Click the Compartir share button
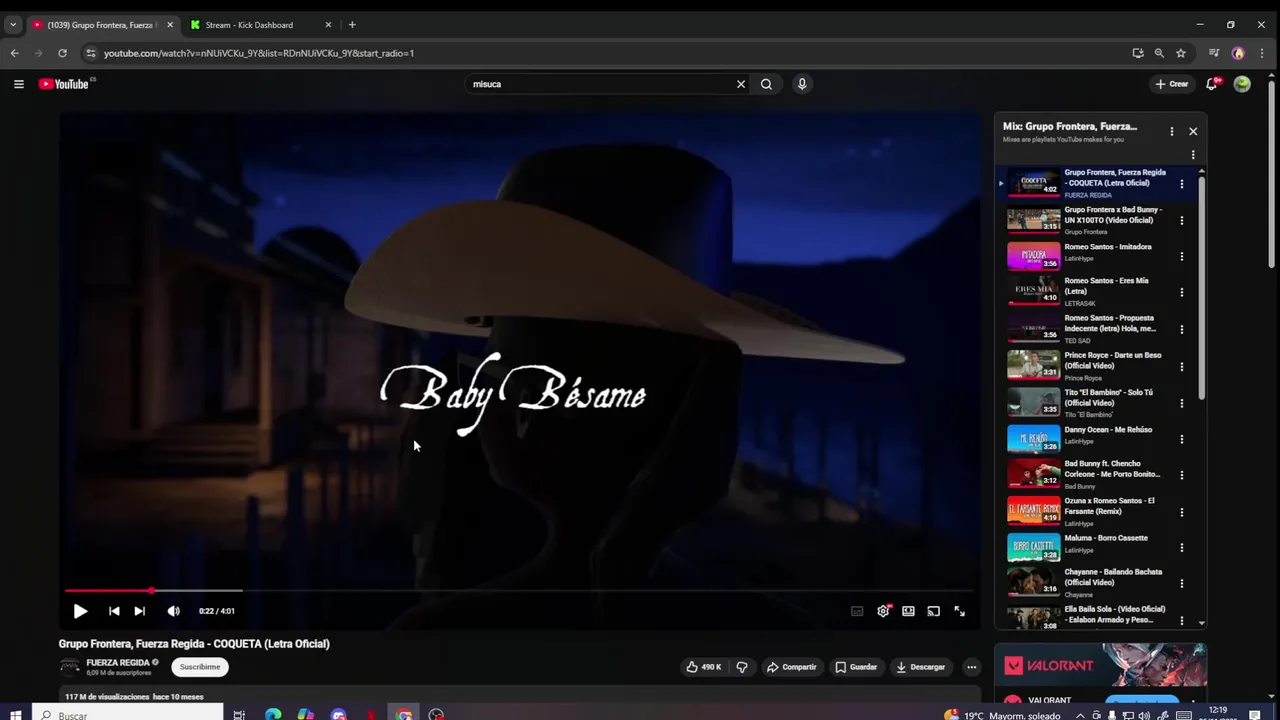Image resolution: width=1280 pixels, height=720 pixels. tap(791, 667)
